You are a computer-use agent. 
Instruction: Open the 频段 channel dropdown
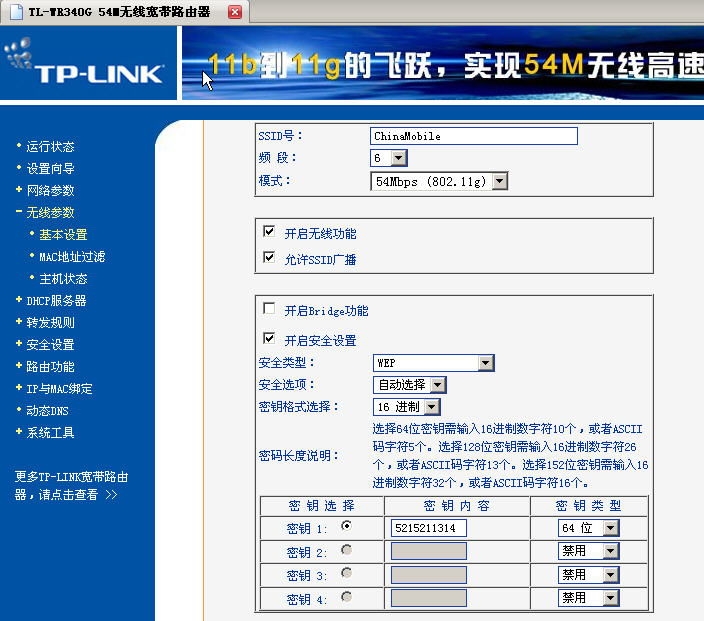coord(398,158)
